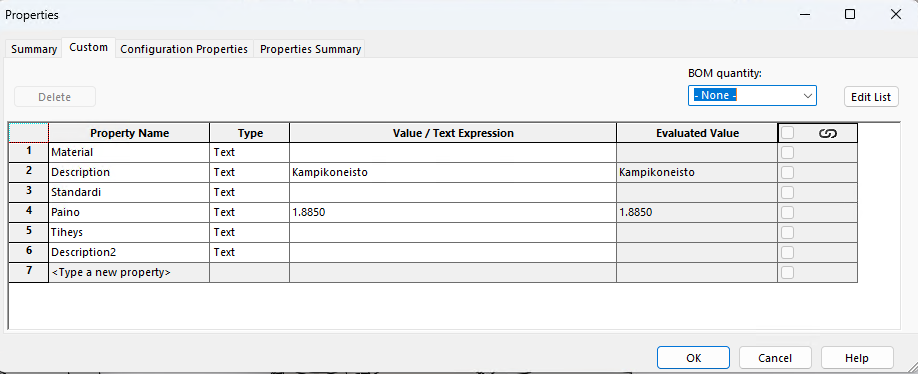Click the Cancel button
Viewport: 918px width, 374px height.
[x=775, y=358]
